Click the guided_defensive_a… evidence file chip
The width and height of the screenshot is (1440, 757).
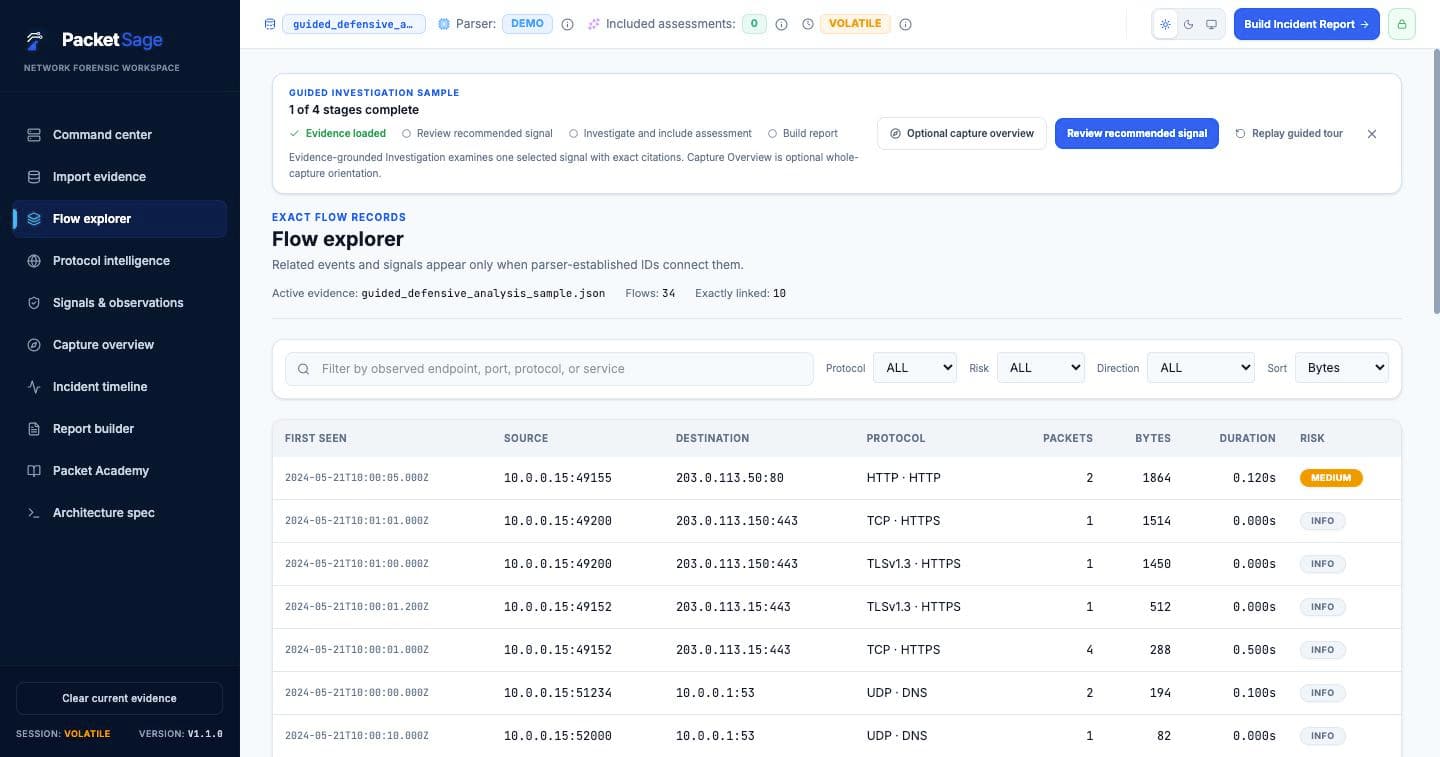(x=354, y=24)
